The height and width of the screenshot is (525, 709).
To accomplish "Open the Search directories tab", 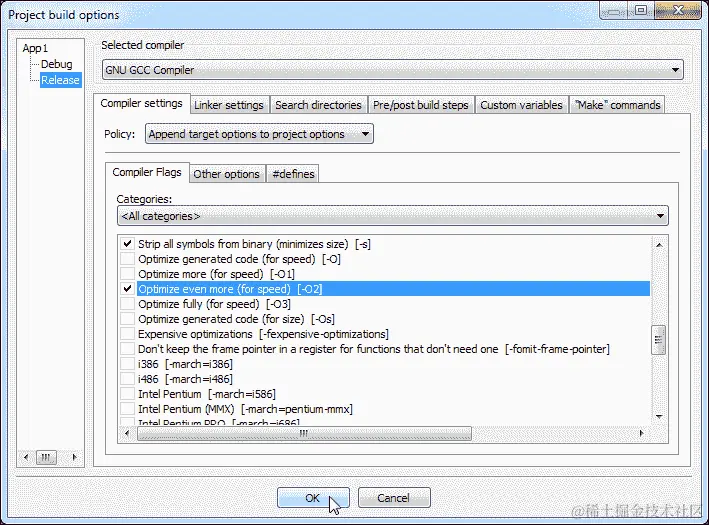I will [318, 105].
